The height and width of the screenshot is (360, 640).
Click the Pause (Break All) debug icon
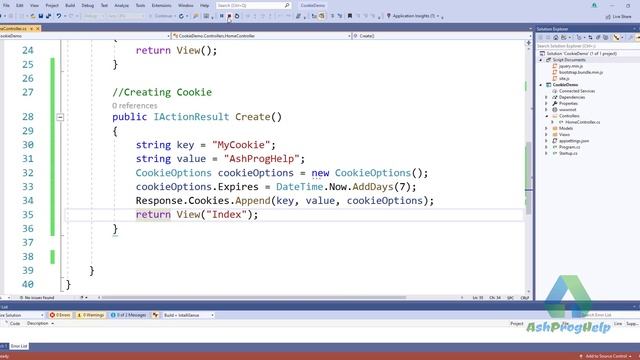222,16
